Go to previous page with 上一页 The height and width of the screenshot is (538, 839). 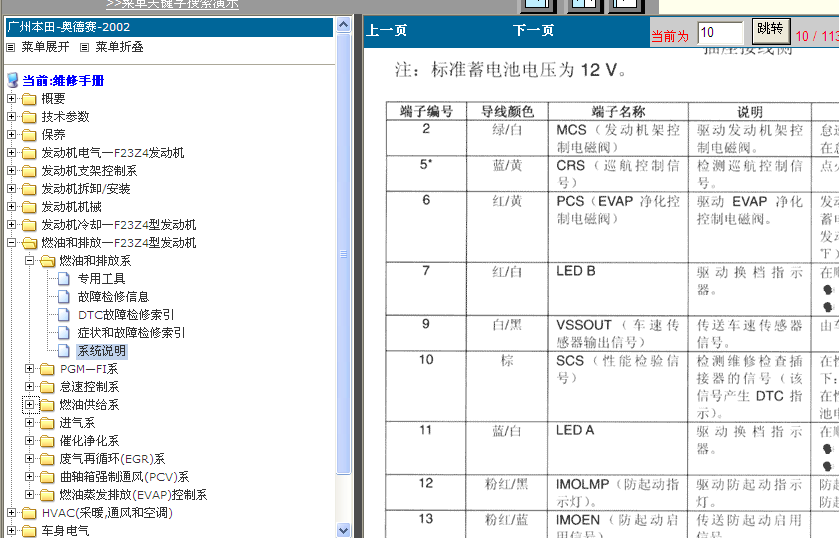pyautogui.click(x=386, y=31)
